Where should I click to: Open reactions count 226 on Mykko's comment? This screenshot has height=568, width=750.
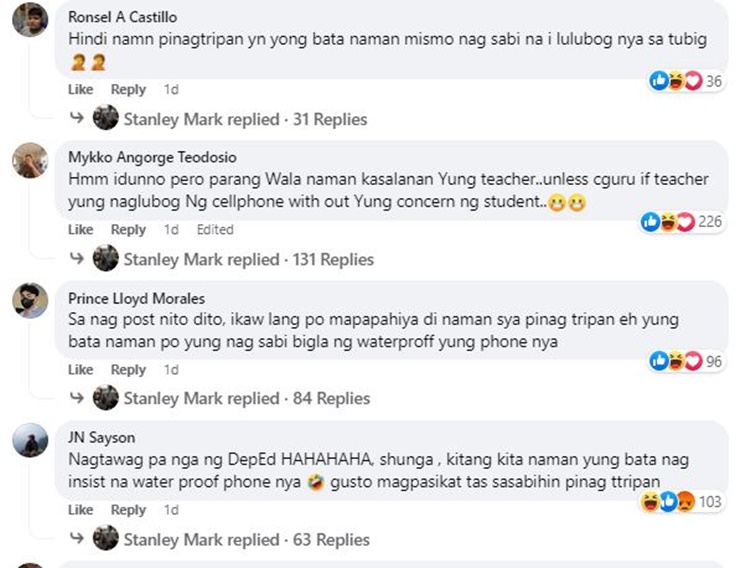click(683, 222)
